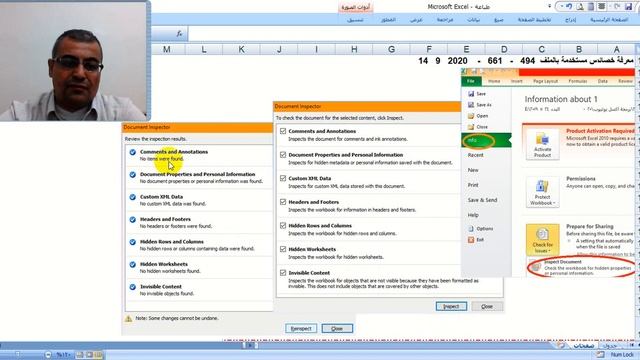Open the مراجعة (Review) ribbon tab
This screenshot has height=360, width=640.
pos(445,20)
